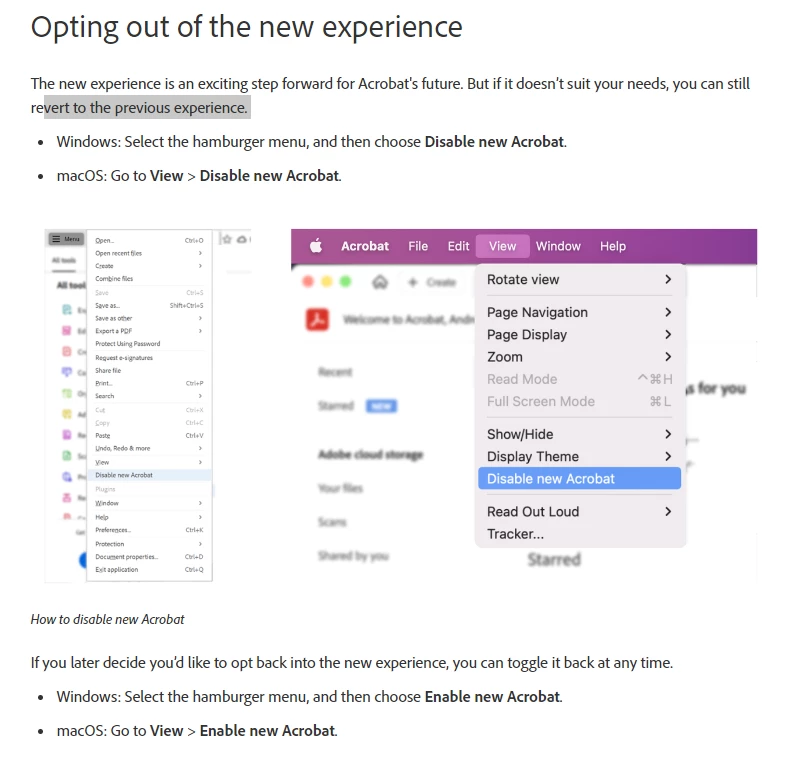
Task: Open Help menu in macOS menu bar
Action: 613,246
